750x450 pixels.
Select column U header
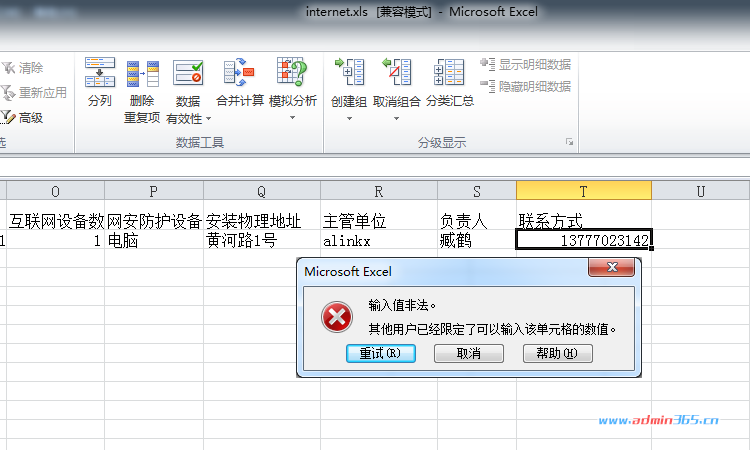pos(701,191)
